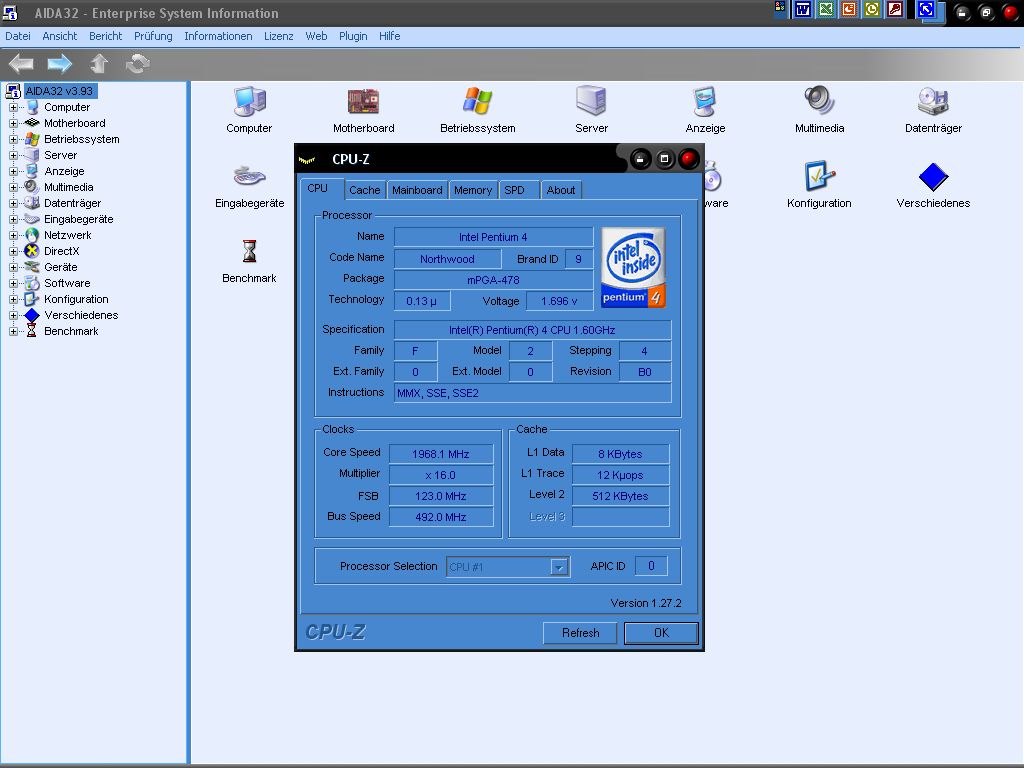This screenshot has width=1024, height=768.
Task: Go forward with the blue right arrow
Action: (59, 63)
